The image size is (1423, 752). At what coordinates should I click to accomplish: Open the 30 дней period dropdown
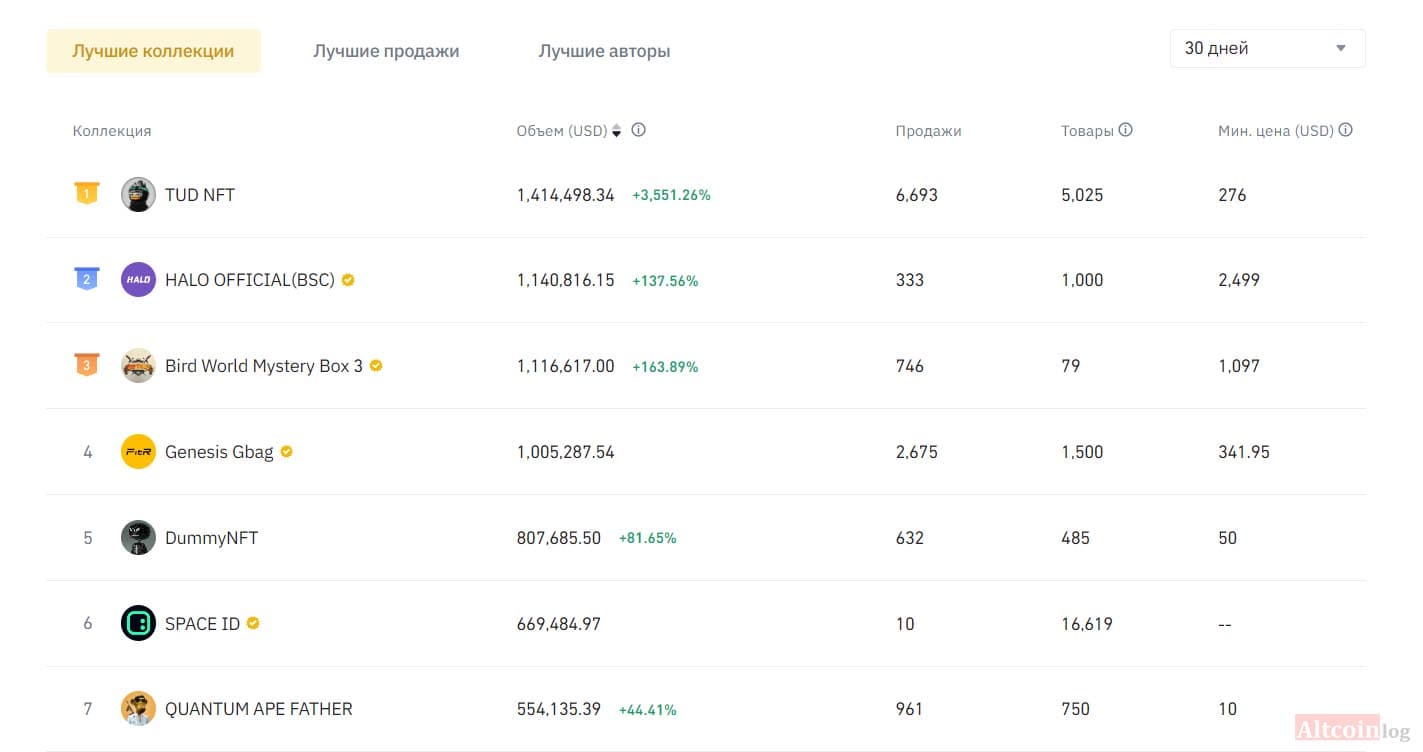(1267, 48)
